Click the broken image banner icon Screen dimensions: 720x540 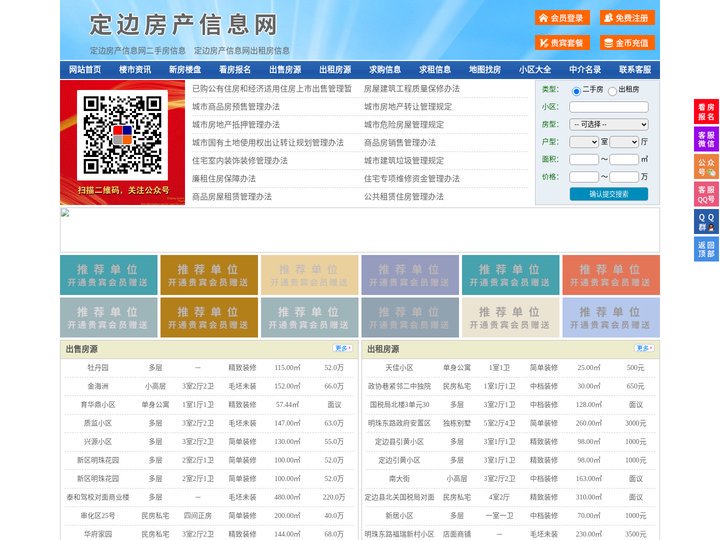65,213
